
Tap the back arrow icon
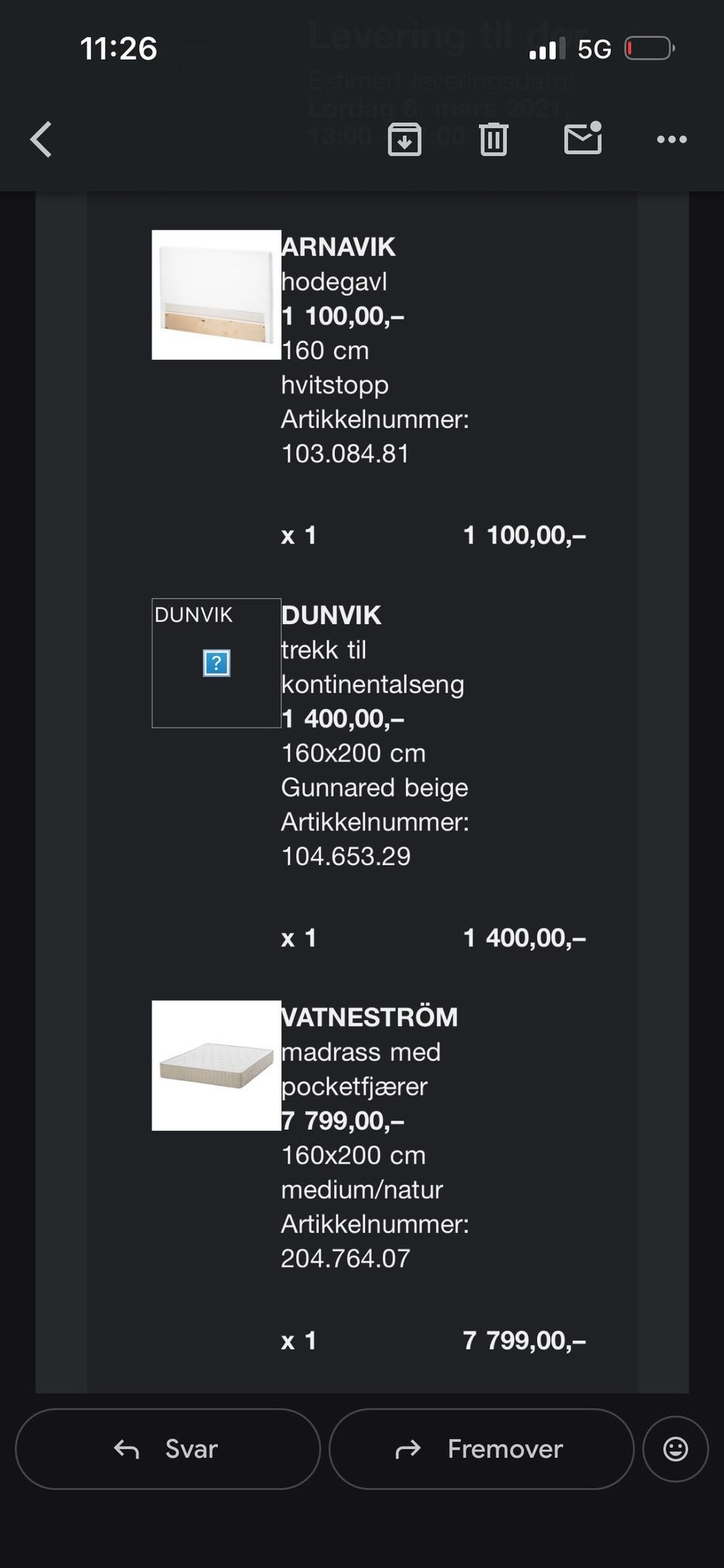pos(41,140)
